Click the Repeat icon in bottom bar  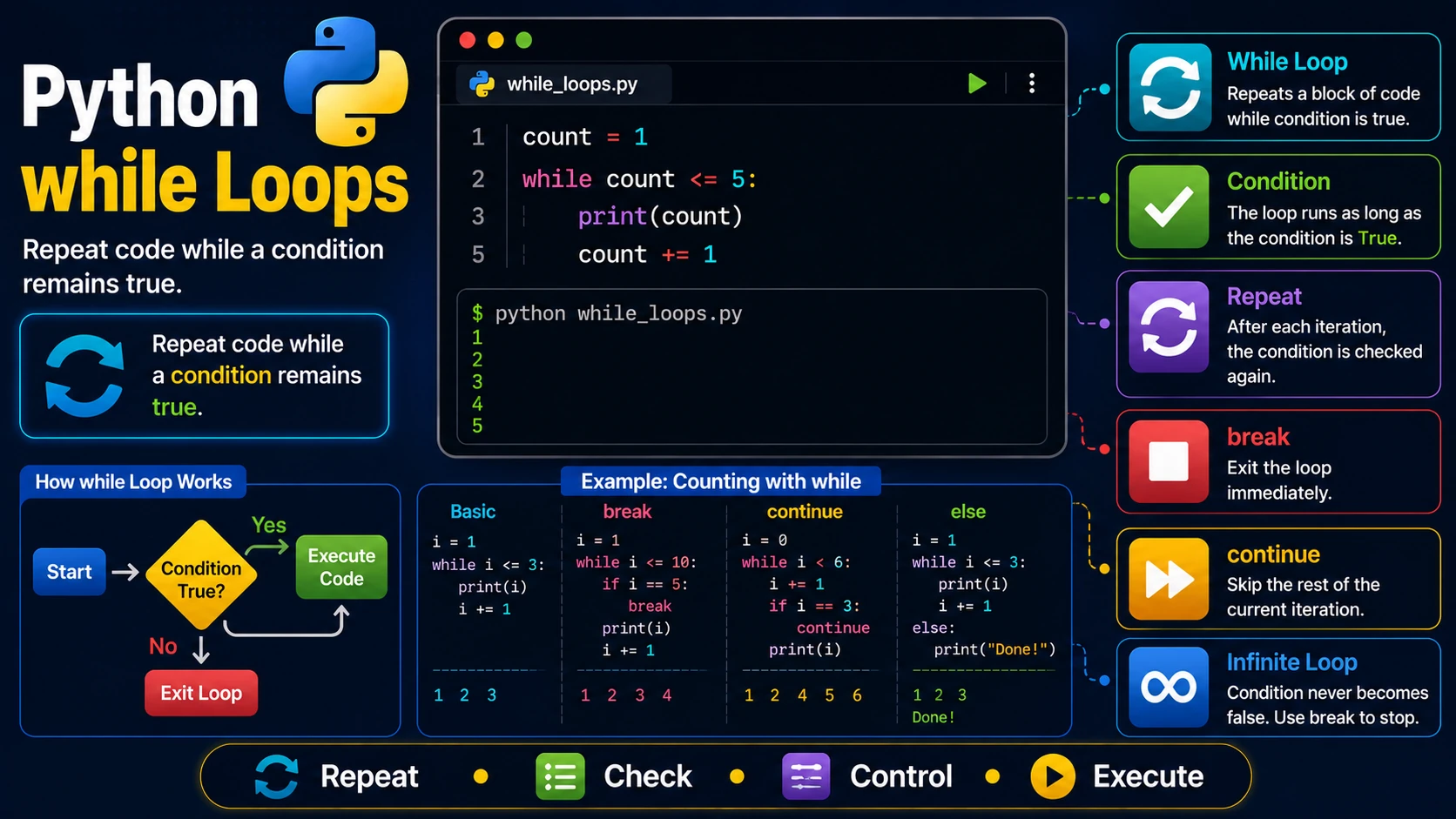[277, 776]
